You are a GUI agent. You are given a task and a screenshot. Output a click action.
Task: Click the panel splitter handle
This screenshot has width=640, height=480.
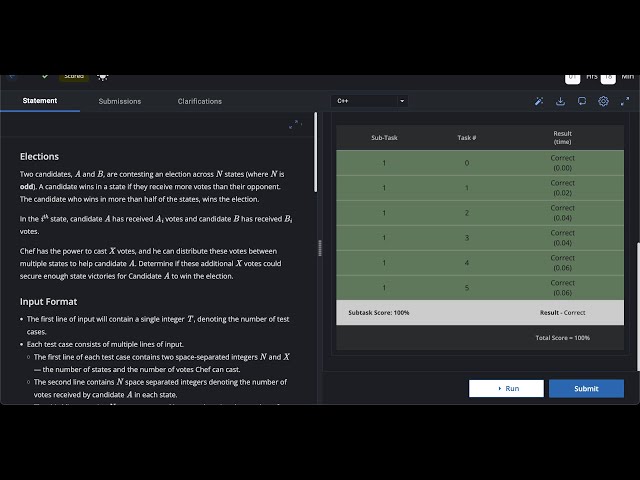point(320,248)
